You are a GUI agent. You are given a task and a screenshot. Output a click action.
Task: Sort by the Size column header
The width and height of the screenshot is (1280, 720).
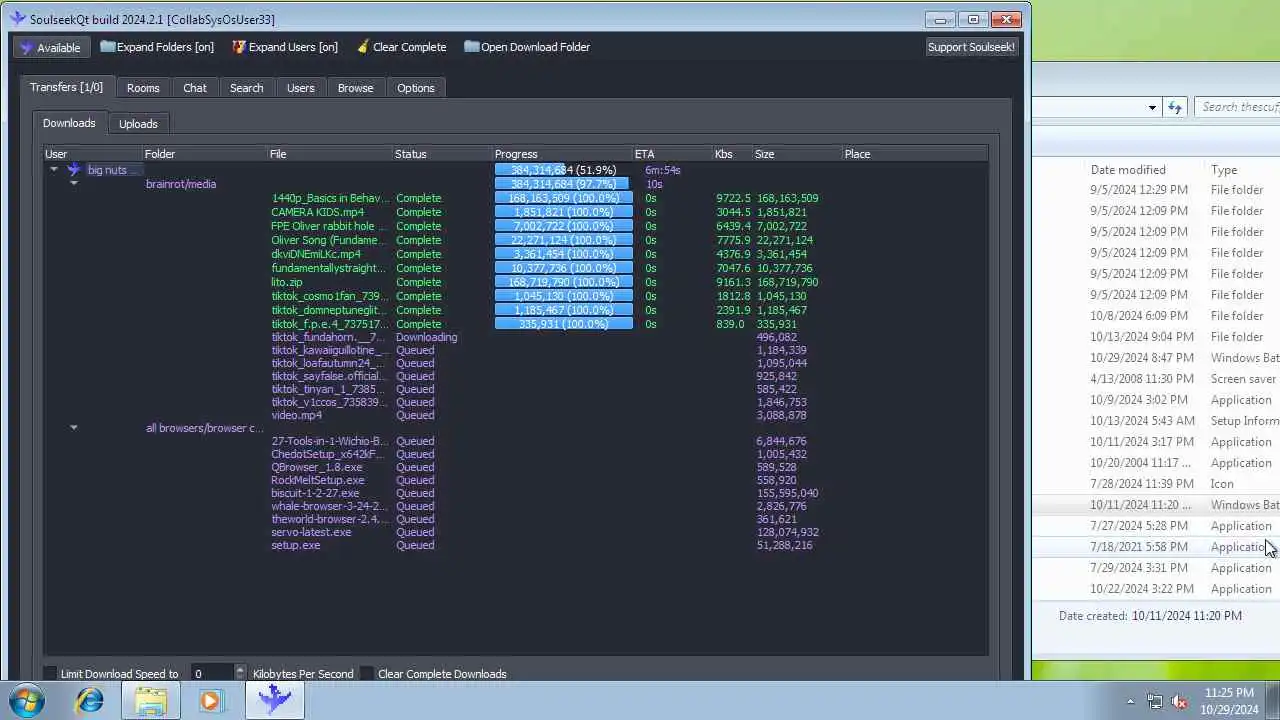797,154
